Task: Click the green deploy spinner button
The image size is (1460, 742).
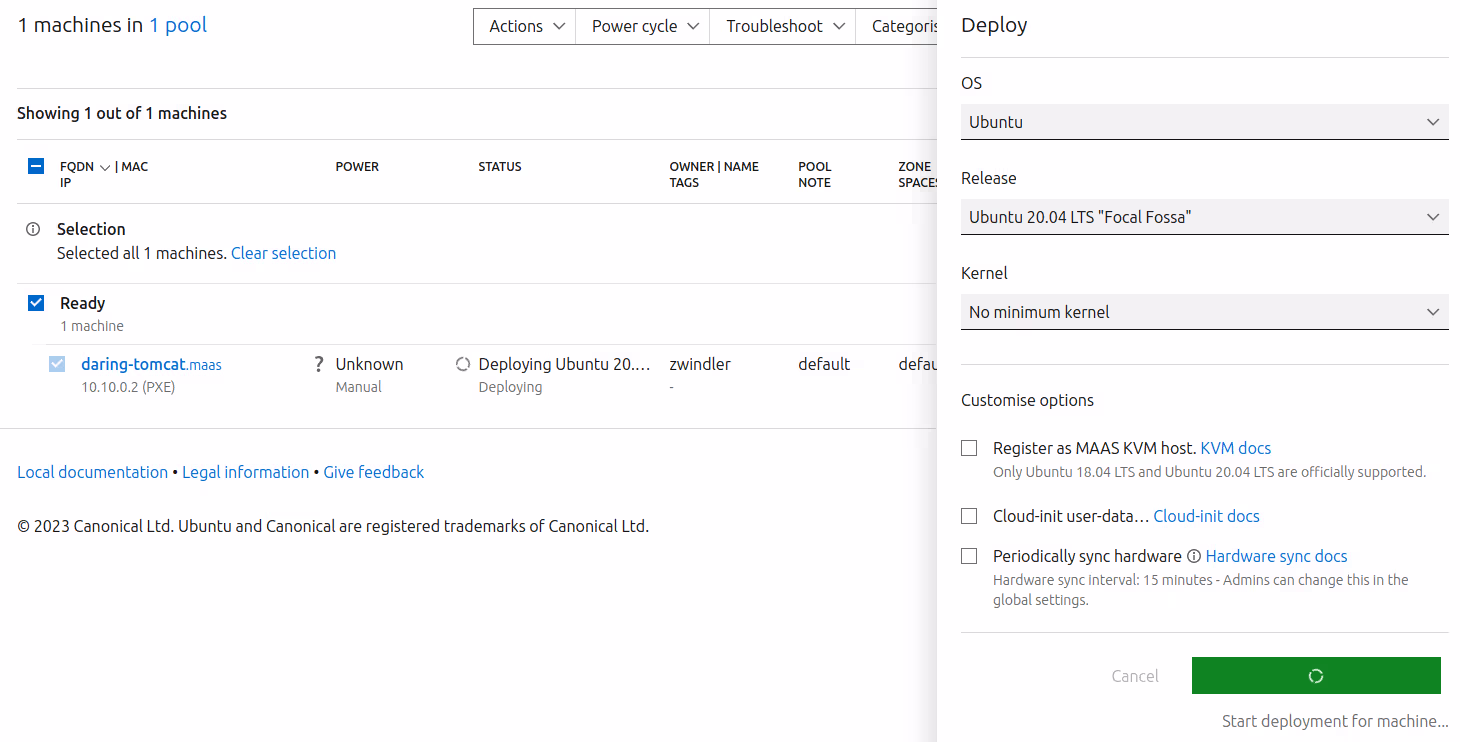Action: (1315, 676)
